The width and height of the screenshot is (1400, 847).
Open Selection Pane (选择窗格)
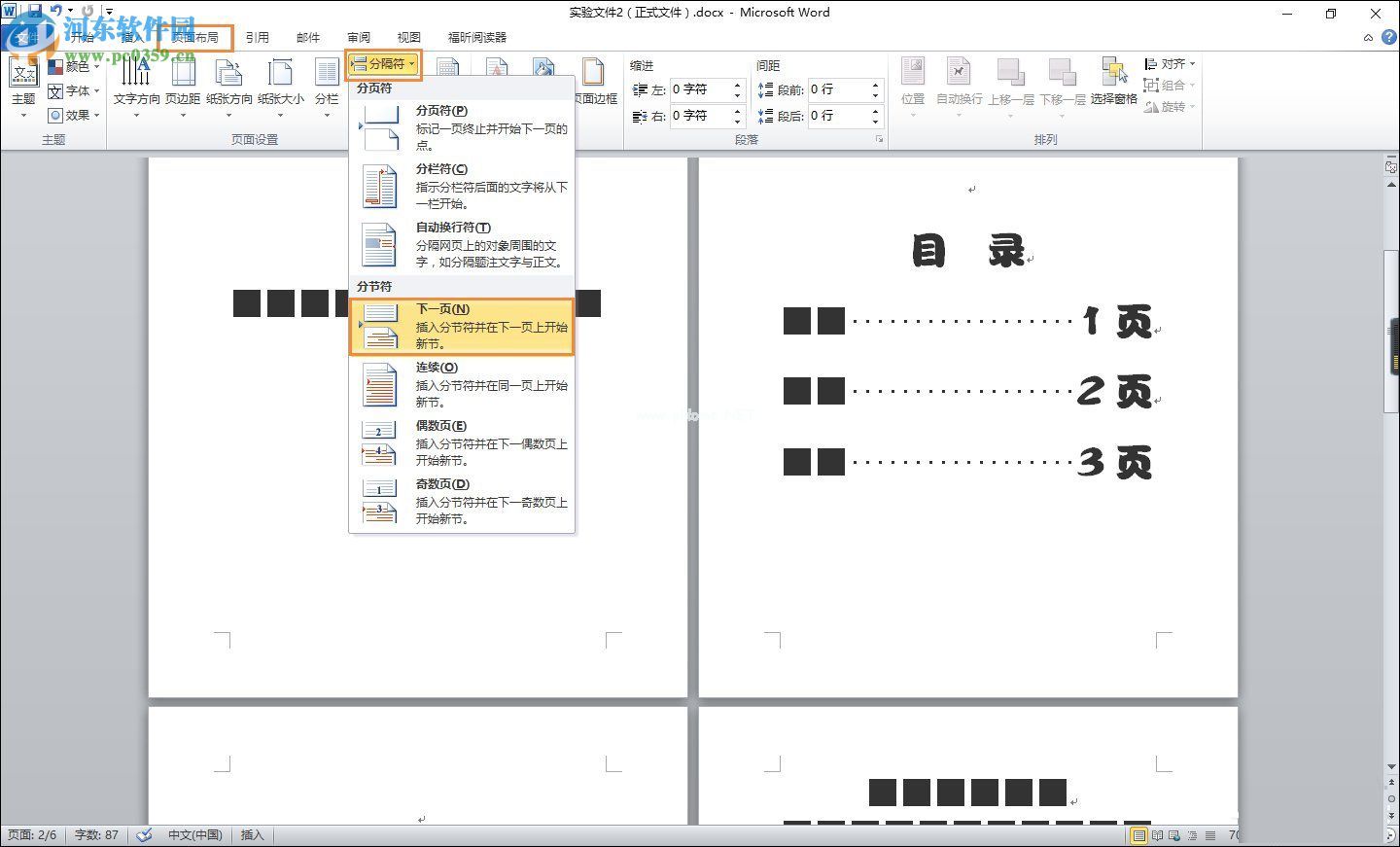click(x=1114, y=83)
